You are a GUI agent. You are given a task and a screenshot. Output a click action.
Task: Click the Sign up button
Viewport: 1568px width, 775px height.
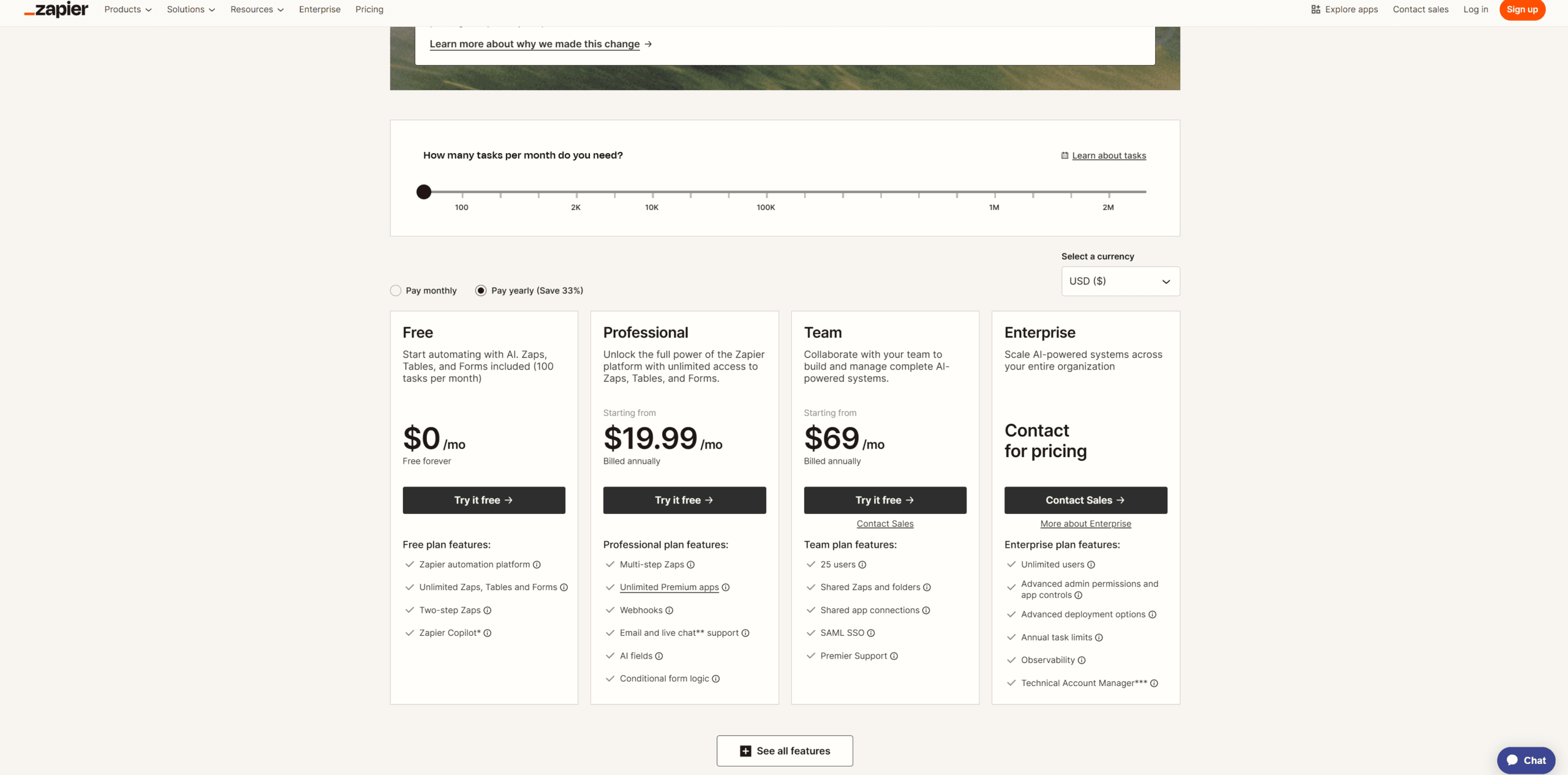tap(1522, 9)
